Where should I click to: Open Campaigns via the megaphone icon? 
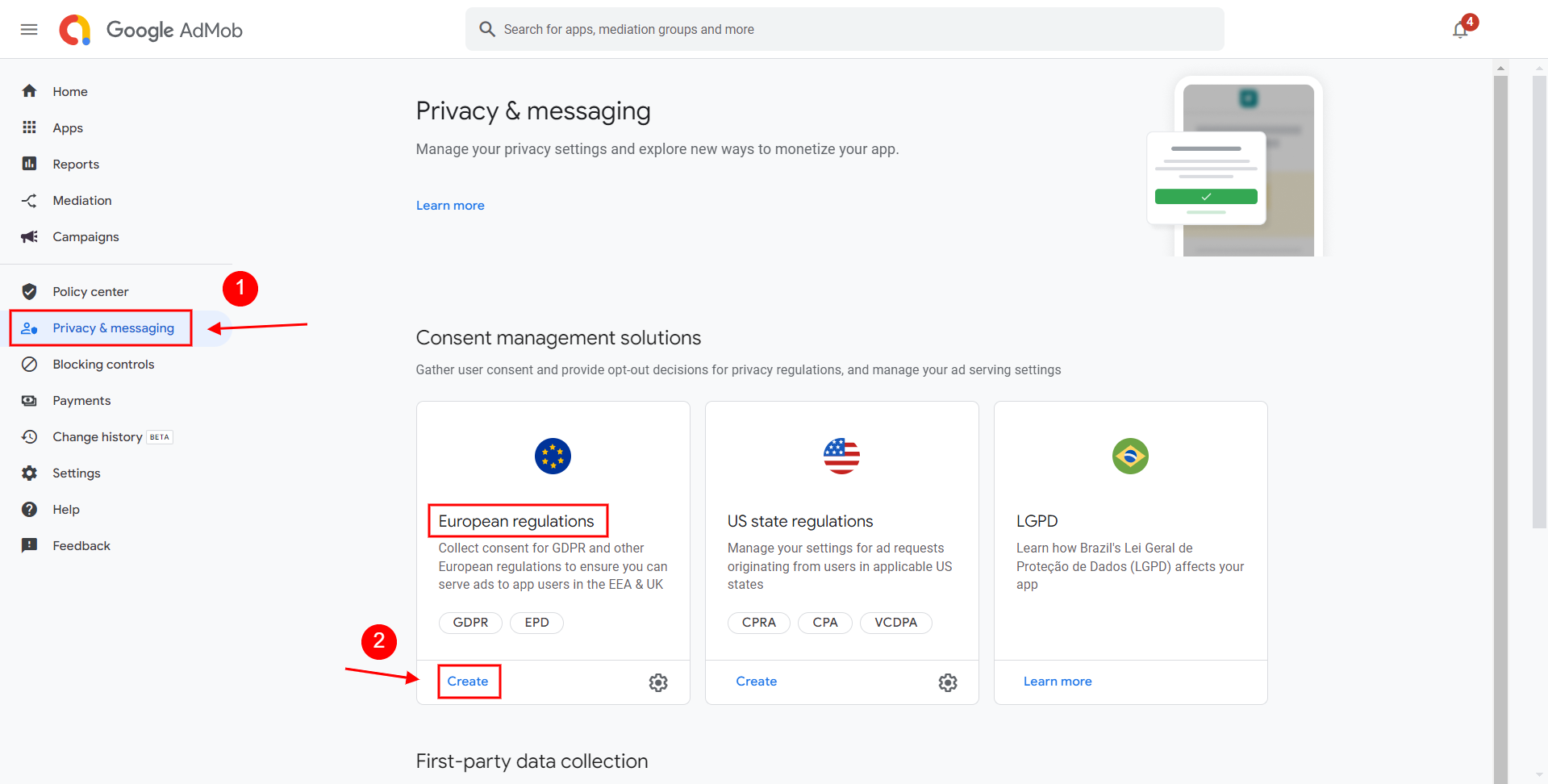click(x=29, y=236)
